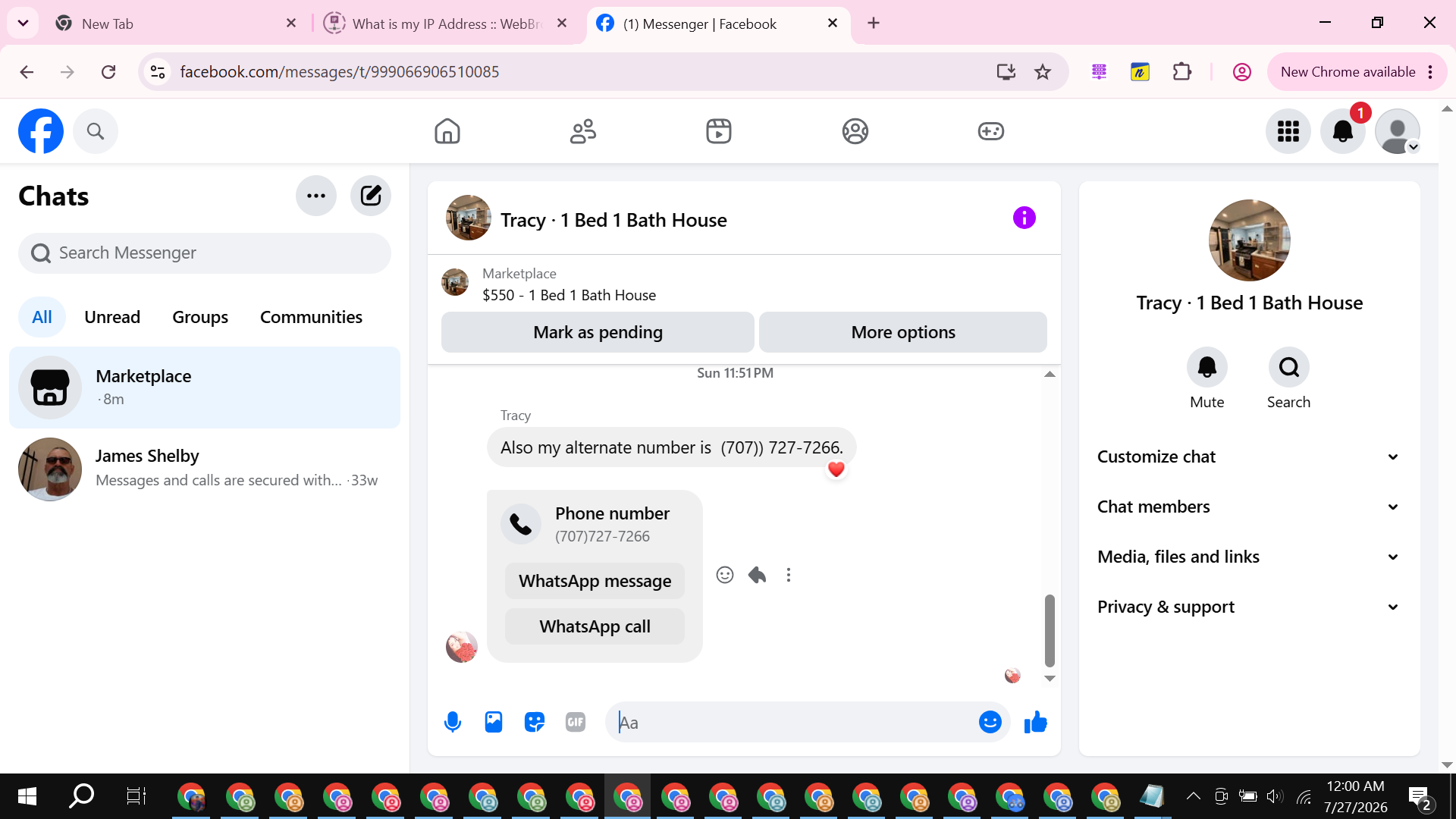Bookmark this page with star icon
Image resolution: width=1456 pixels, height=819 pixels.
pyautogui.click(x=1043, y=72)
